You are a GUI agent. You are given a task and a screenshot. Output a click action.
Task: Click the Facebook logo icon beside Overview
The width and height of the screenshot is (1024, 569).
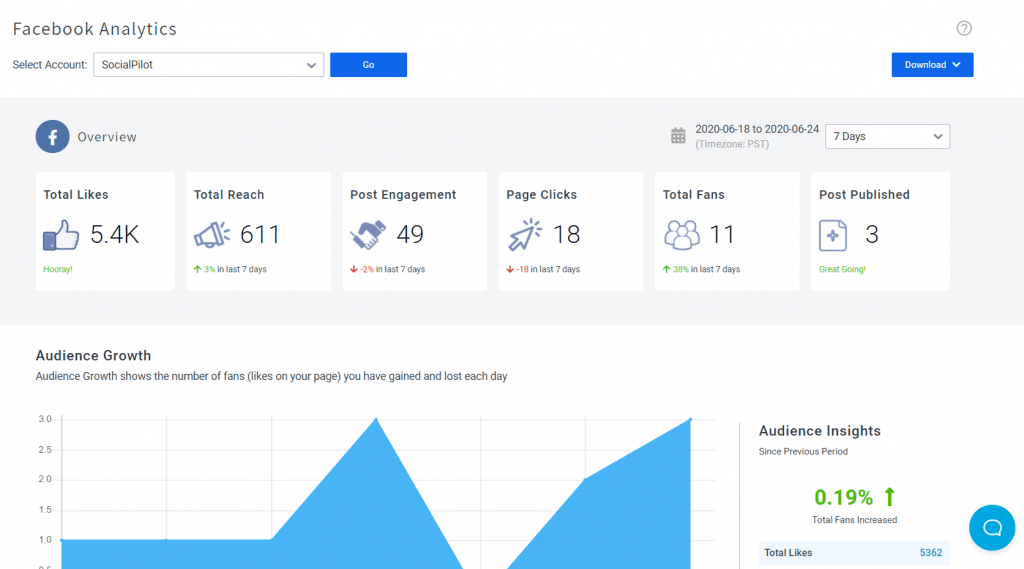52,137
